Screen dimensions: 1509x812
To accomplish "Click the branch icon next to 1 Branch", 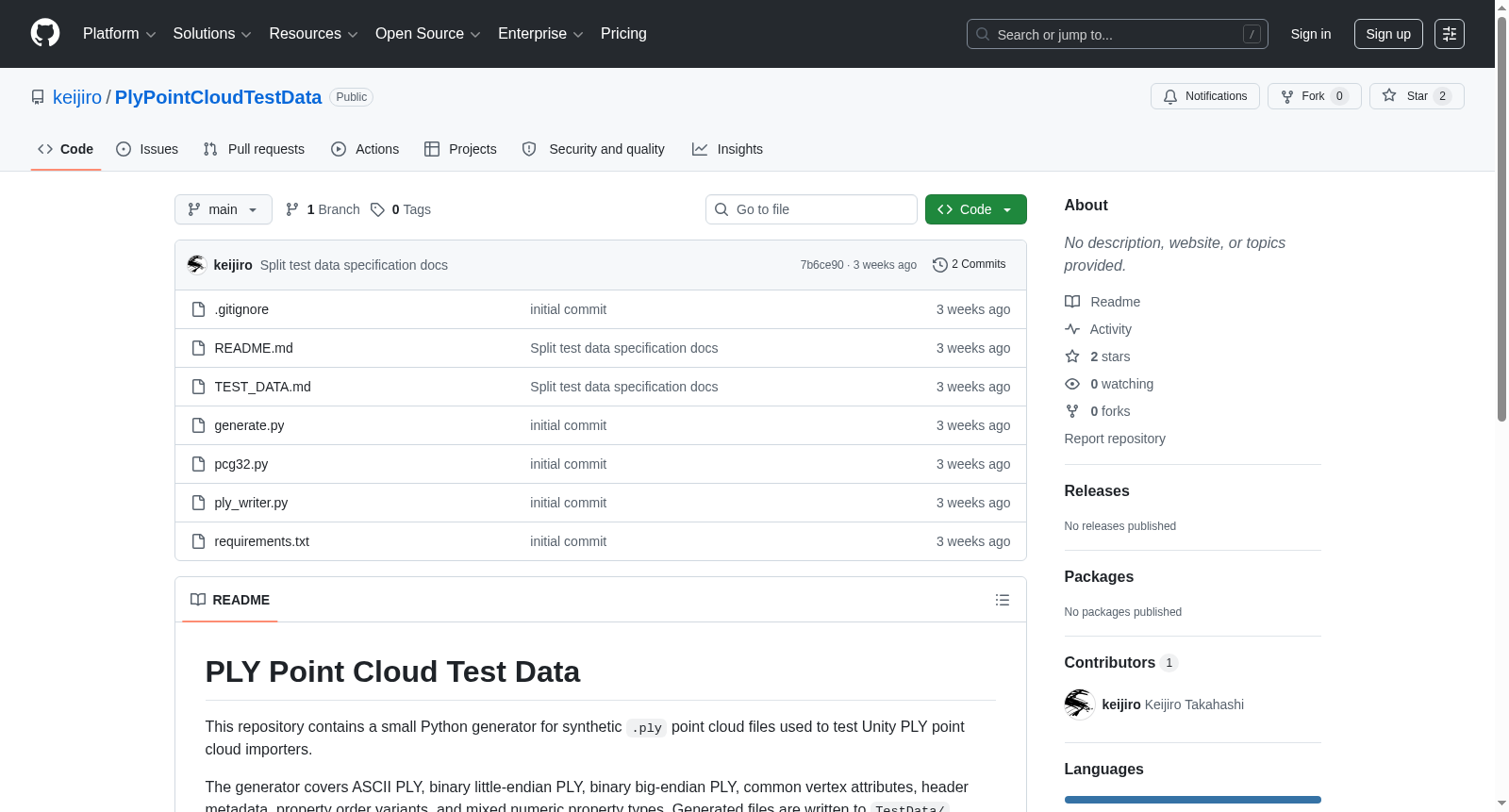I will click(292, 209).
